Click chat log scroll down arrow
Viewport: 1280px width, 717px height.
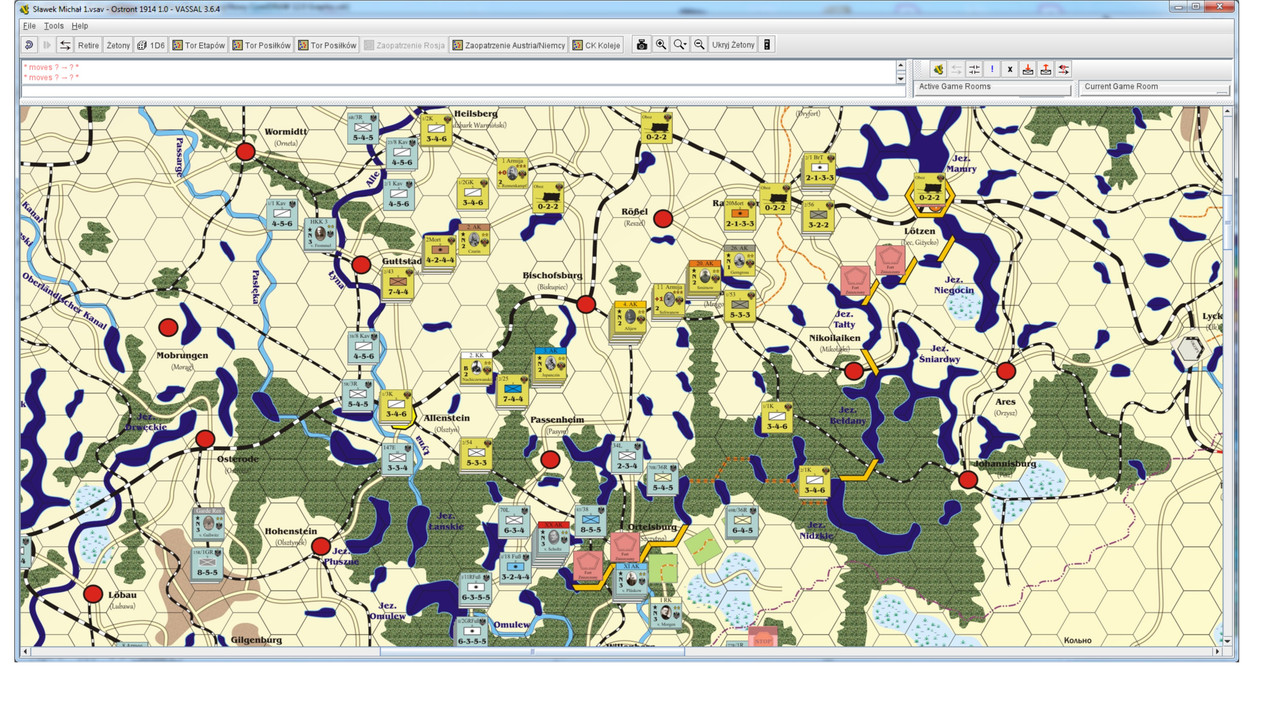tap(900, 78)
